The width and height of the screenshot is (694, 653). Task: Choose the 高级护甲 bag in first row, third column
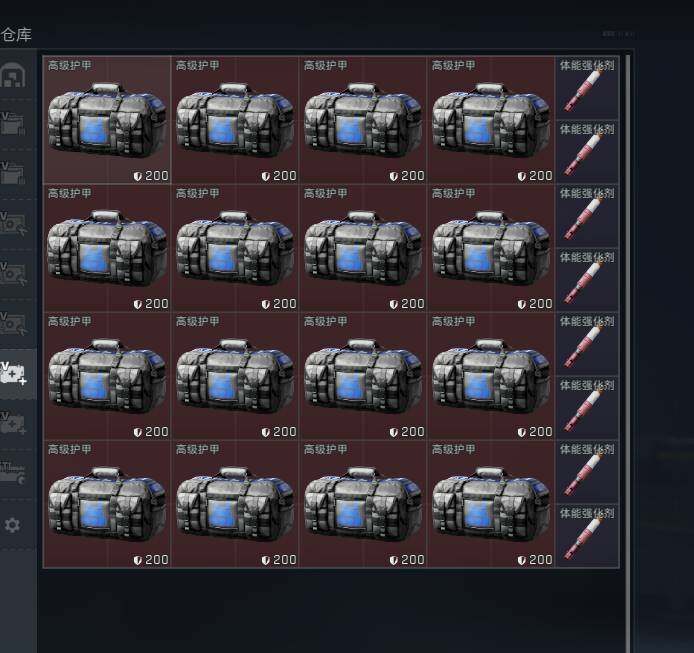[x=363, y=120]
